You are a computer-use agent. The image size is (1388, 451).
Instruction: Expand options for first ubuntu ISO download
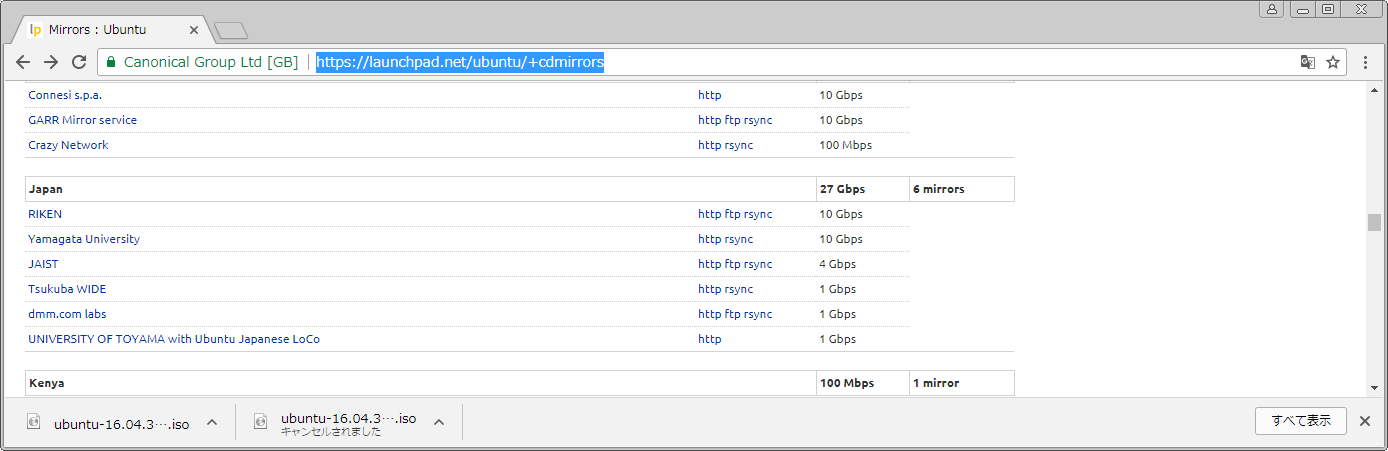(212, 423)
